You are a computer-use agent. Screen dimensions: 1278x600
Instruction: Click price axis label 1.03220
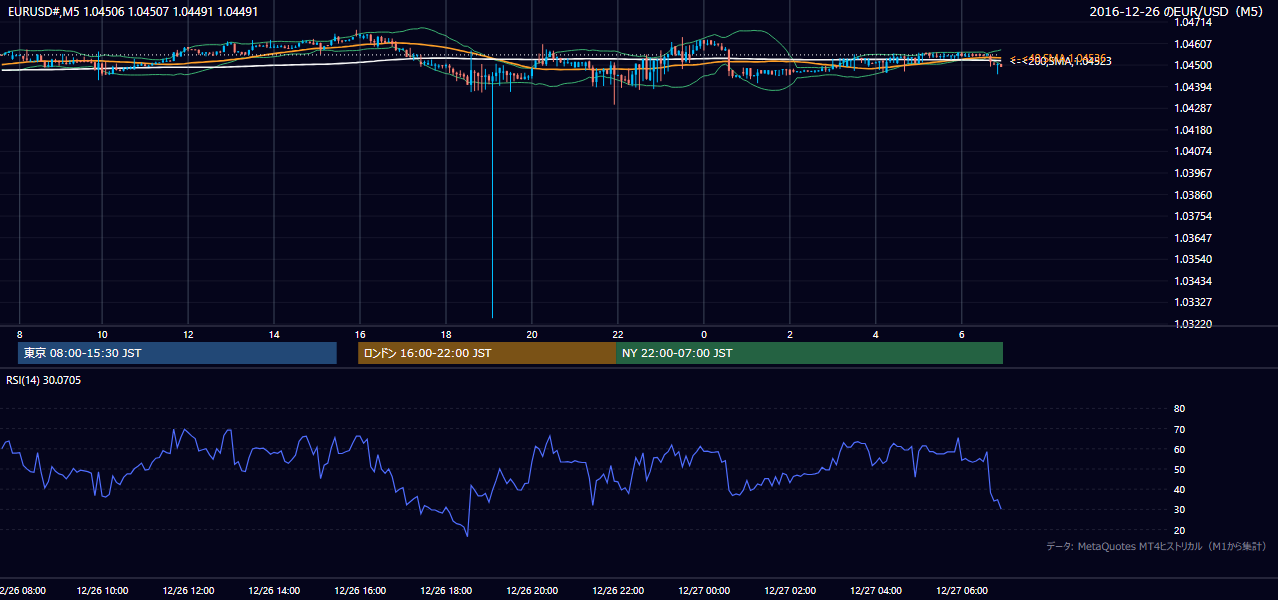click(x=1192, y=324)
